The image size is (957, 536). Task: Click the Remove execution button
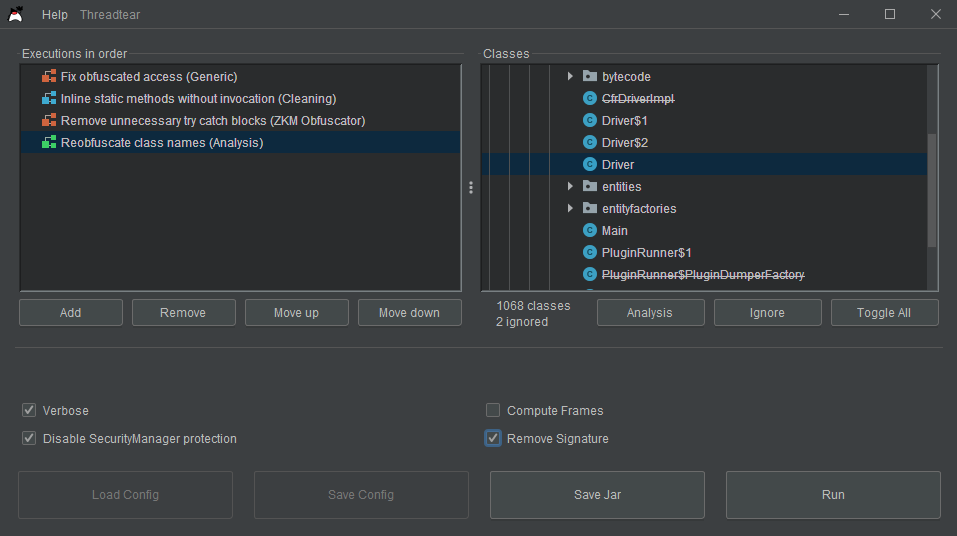[184, 313]
